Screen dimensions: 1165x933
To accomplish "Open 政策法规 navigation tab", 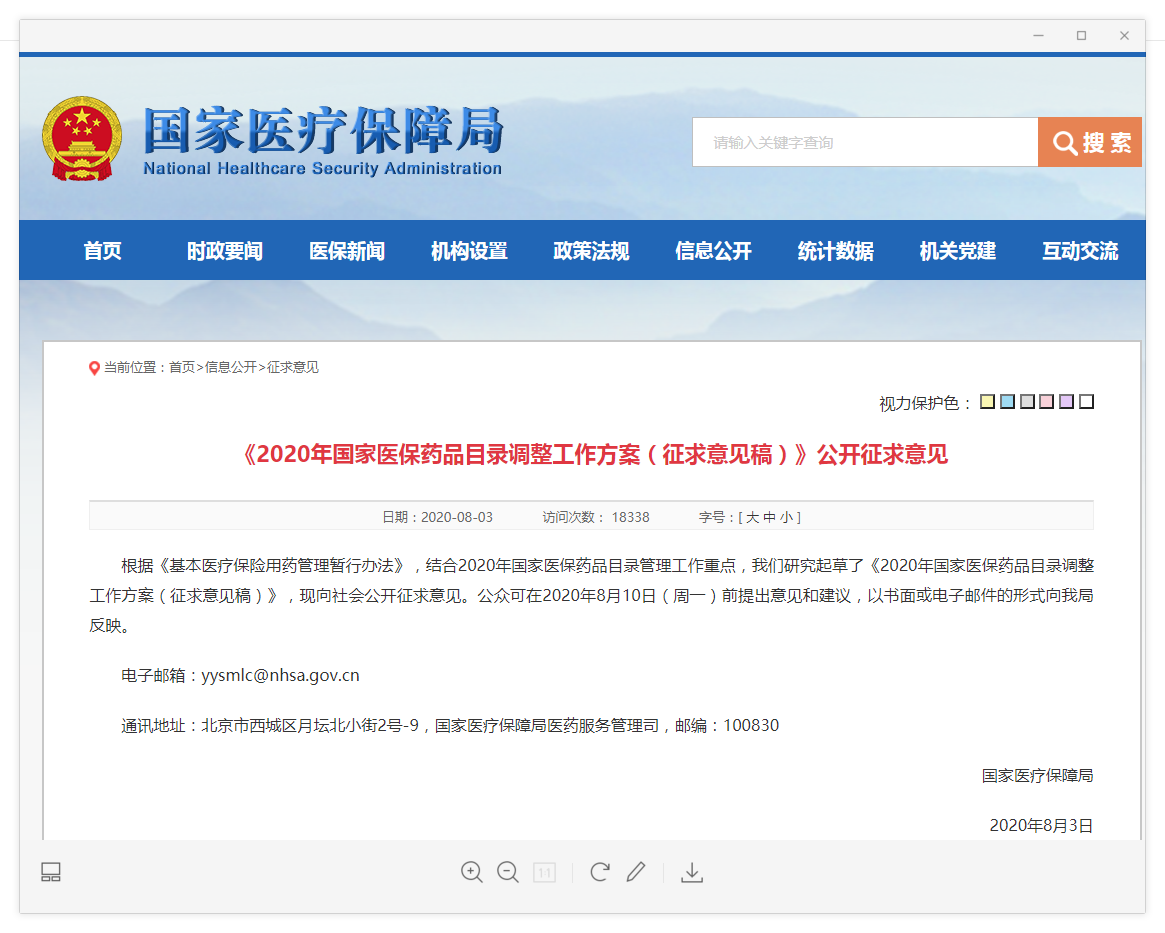I will (x=591, y=251).
